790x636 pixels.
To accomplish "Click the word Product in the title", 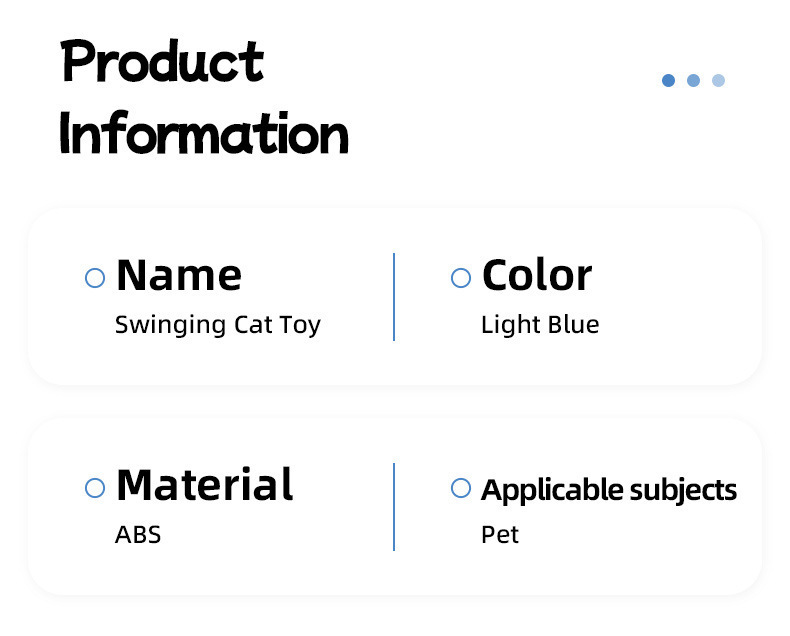I will [x=162, y=62].
